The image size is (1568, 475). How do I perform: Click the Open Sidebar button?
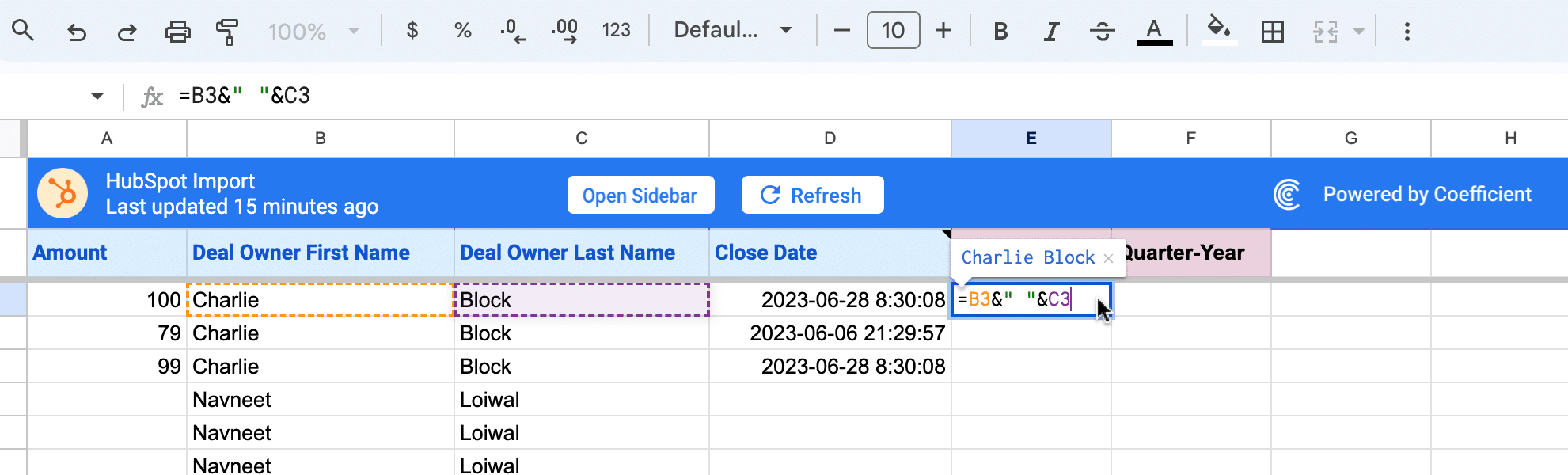(640, 195)
